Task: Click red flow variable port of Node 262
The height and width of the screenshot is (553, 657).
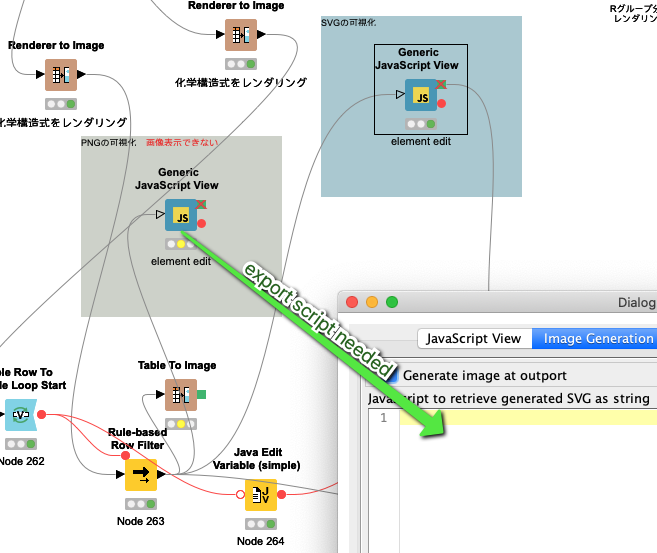Action: point(41,414)
